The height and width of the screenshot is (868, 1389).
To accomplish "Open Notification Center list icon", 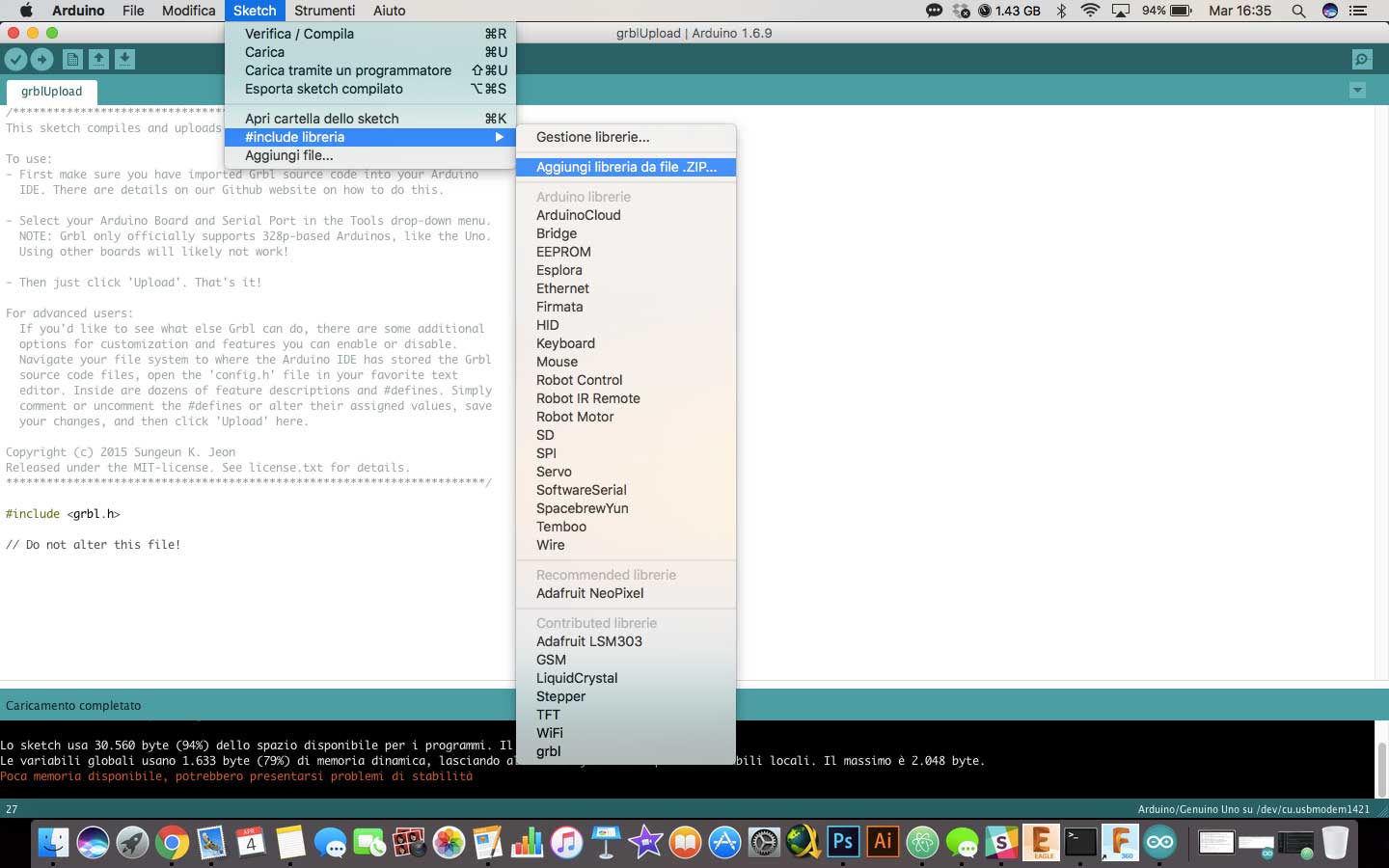I will coord(1359,11).
